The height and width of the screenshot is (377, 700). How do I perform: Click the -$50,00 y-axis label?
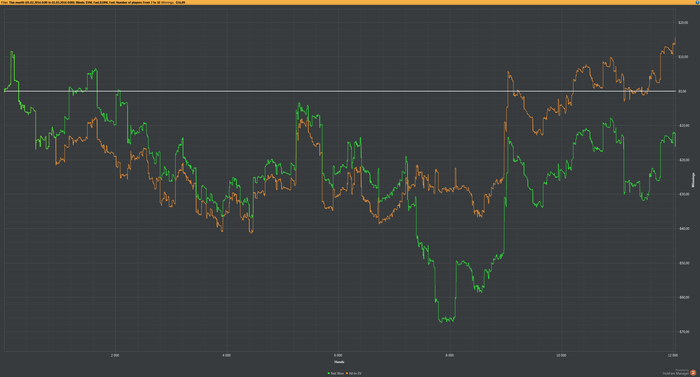pos(683,263)
